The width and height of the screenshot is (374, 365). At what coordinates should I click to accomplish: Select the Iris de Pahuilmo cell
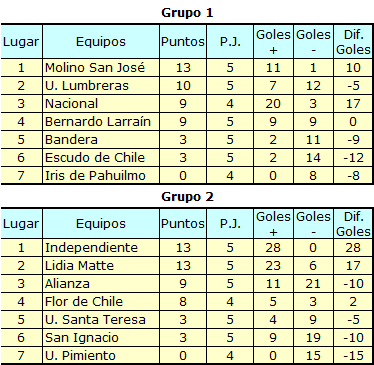click(101, 175)
